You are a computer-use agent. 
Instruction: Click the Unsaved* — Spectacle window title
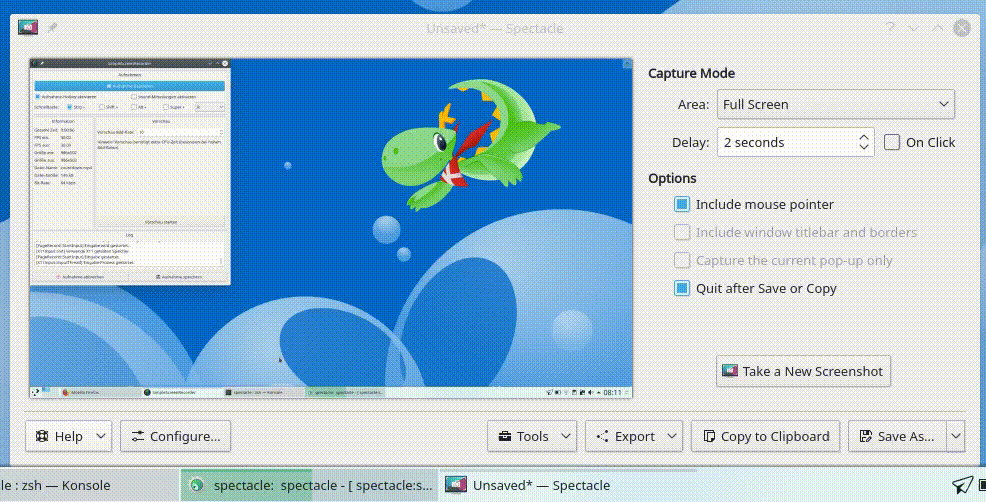pyautogui.click(x=494, y=28)
